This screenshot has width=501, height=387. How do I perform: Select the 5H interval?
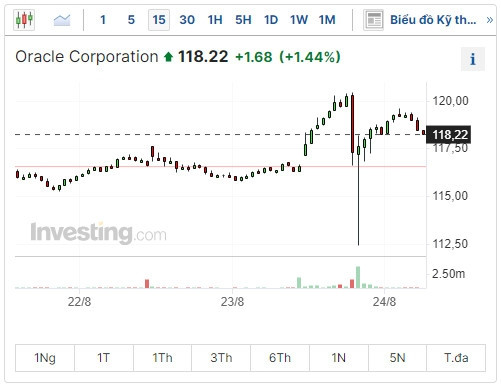(x=243, y=20)
